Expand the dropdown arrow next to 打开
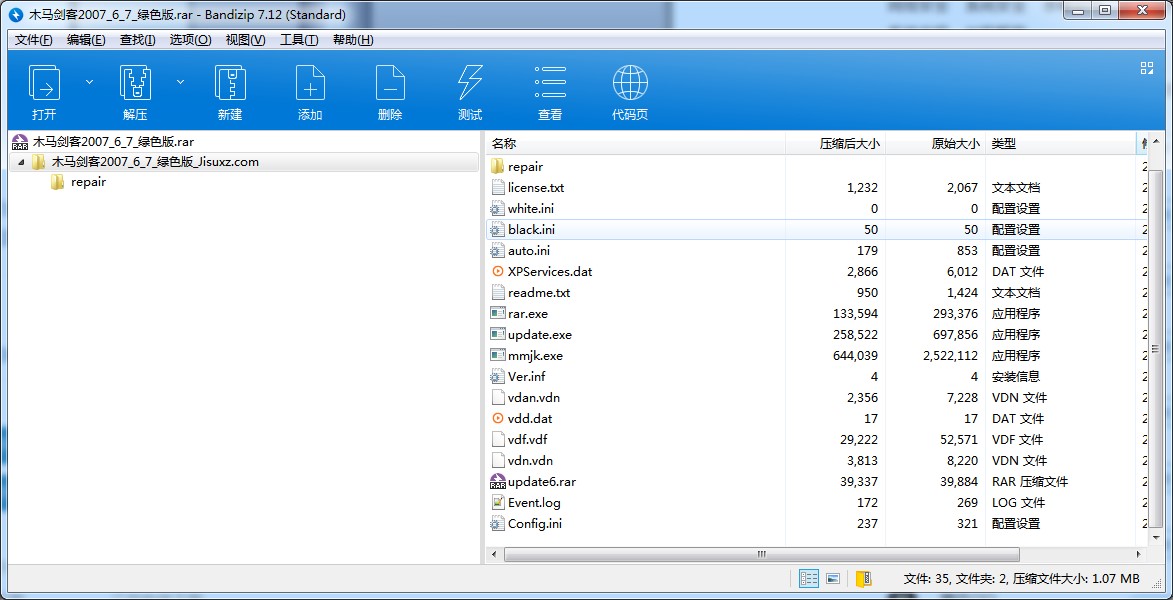 tap(89, 82)
